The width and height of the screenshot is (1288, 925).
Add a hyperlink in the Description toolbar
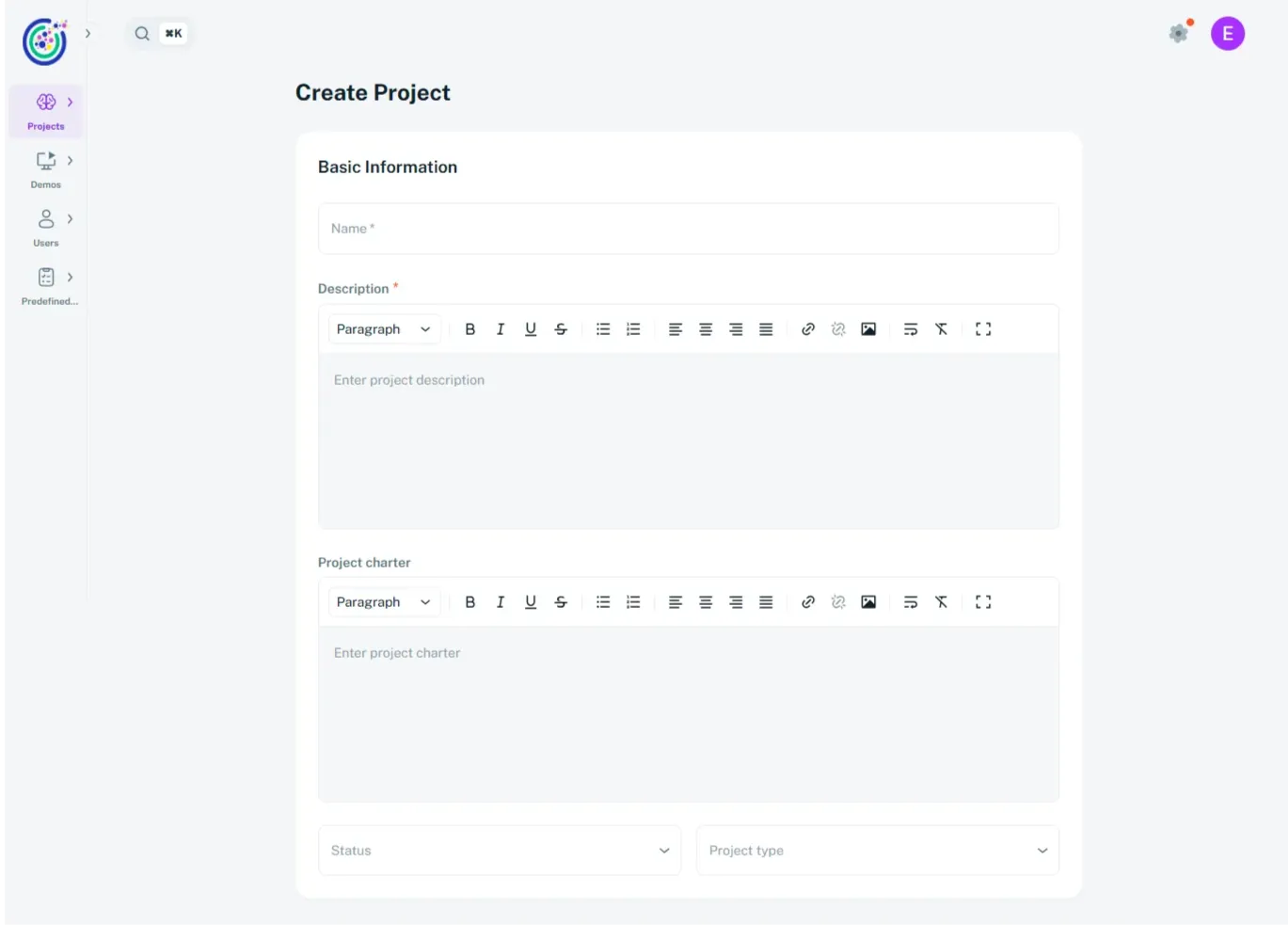[807, 328]
